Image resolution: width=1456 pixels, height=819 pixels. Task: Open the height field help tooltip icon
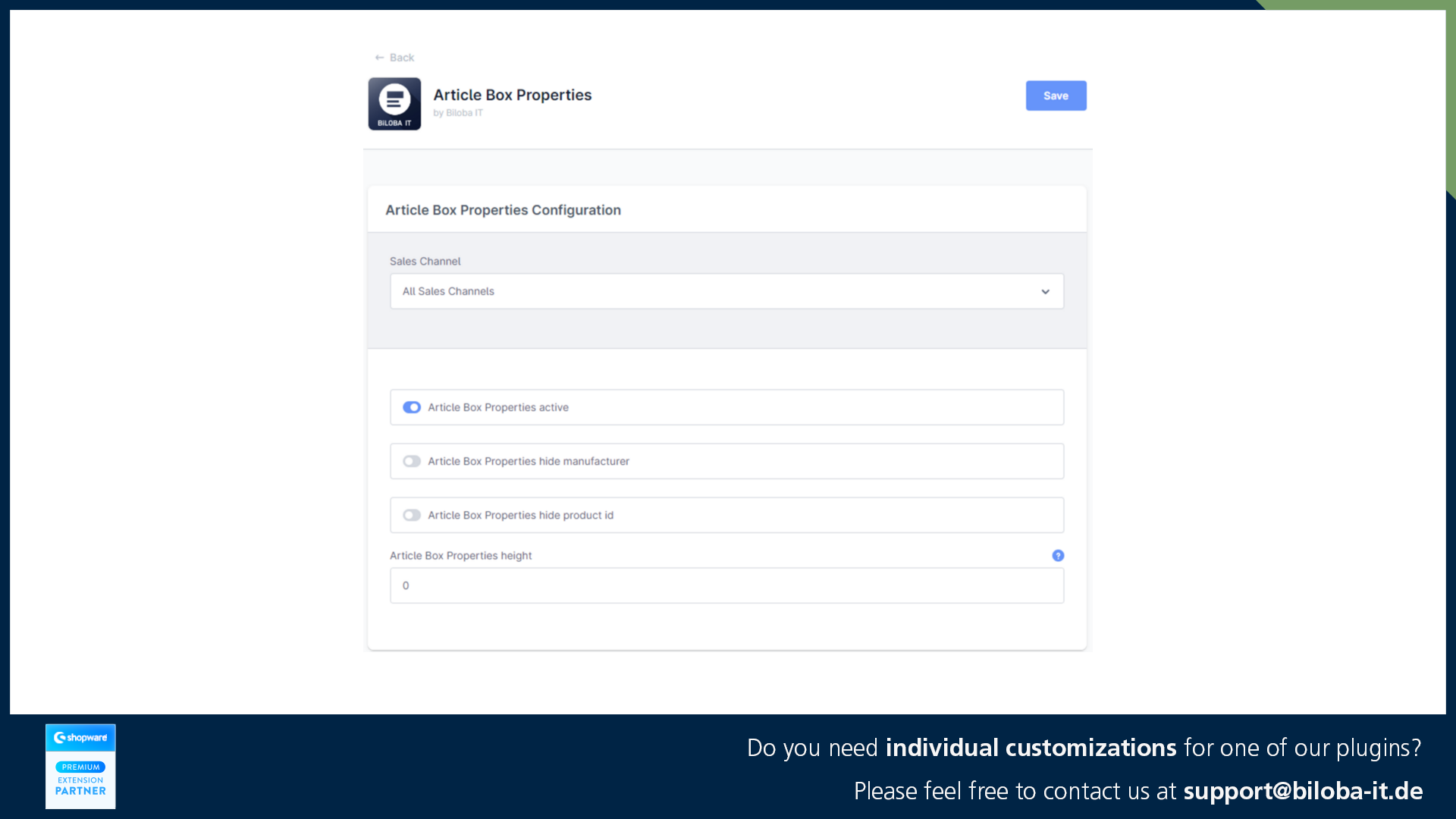tap(1058, 556)
